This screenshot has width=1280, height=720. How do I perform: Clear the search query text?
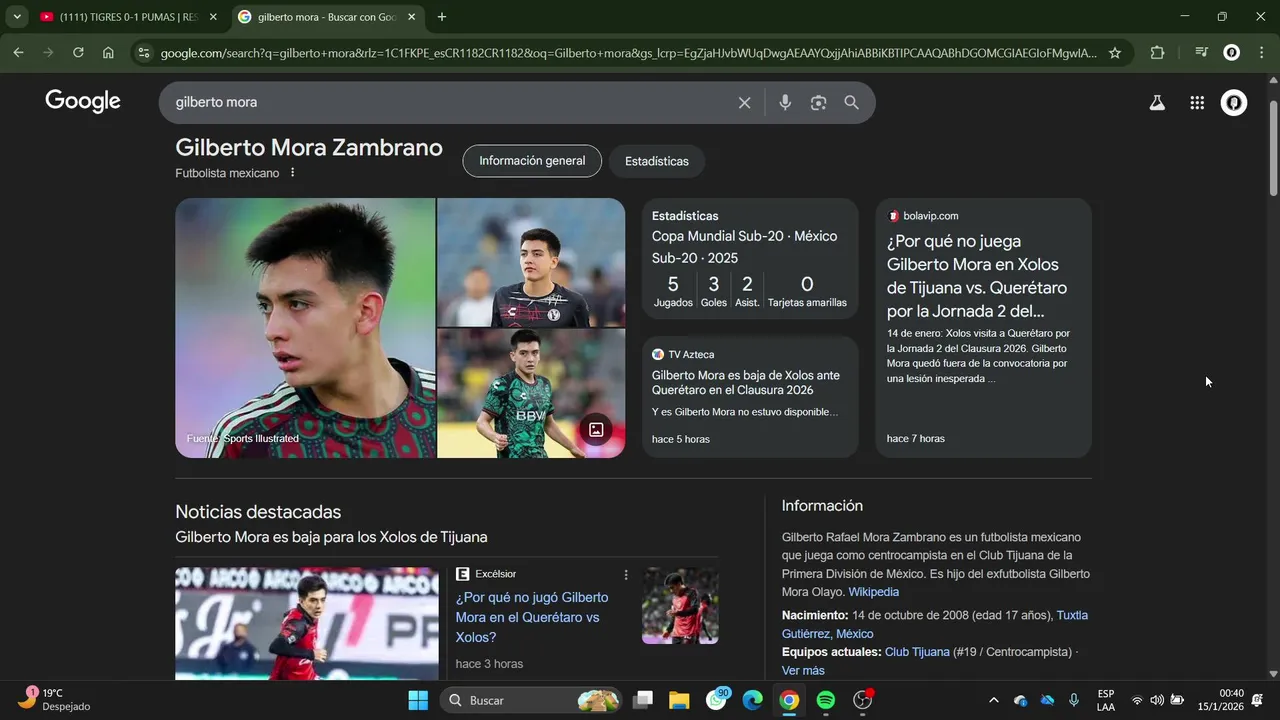(x=744, y=102)
